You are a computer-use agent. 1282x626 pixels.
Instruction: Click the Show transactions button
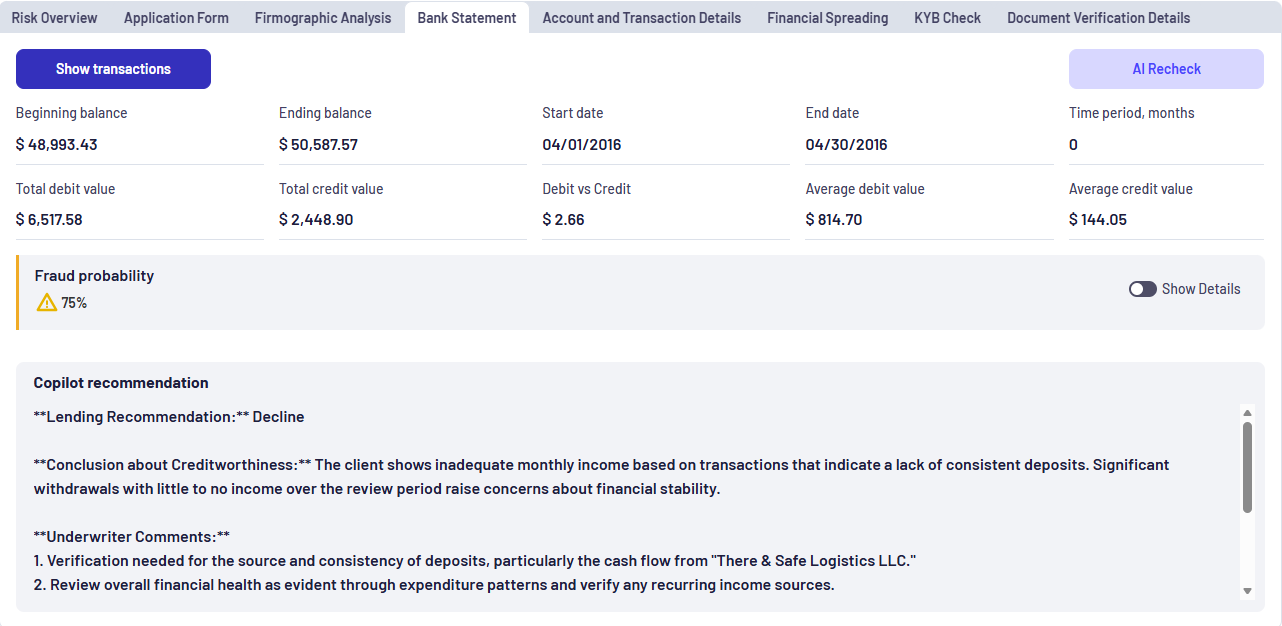pos(113,69)
